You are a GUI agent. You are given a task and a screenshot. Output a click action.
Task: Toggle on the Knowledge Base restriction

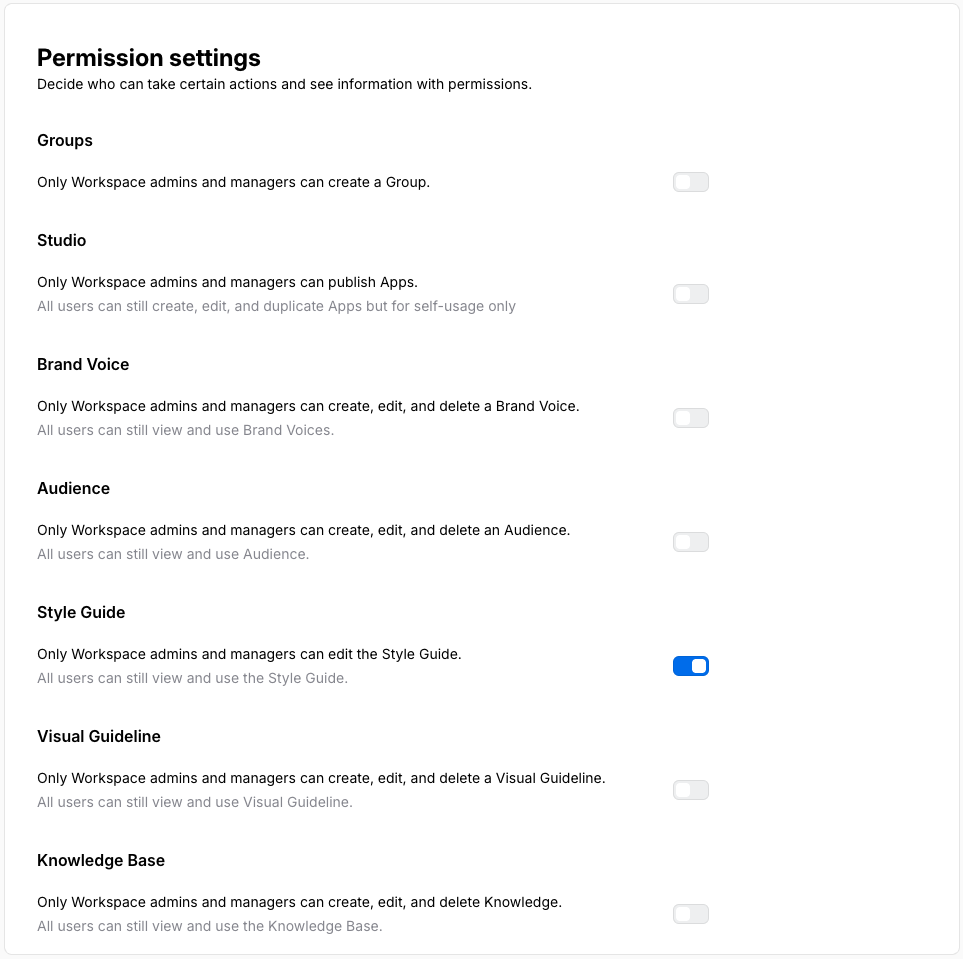click(x=690, y=914)
